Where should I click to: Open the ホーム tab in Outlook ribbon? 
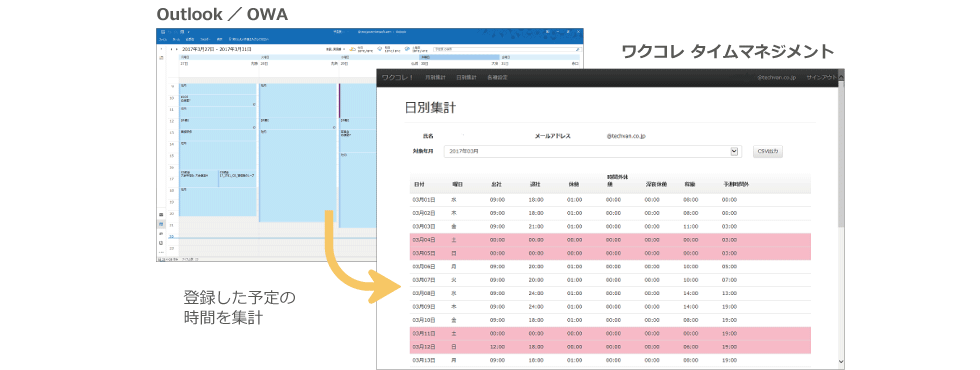[x=177, y=39]
